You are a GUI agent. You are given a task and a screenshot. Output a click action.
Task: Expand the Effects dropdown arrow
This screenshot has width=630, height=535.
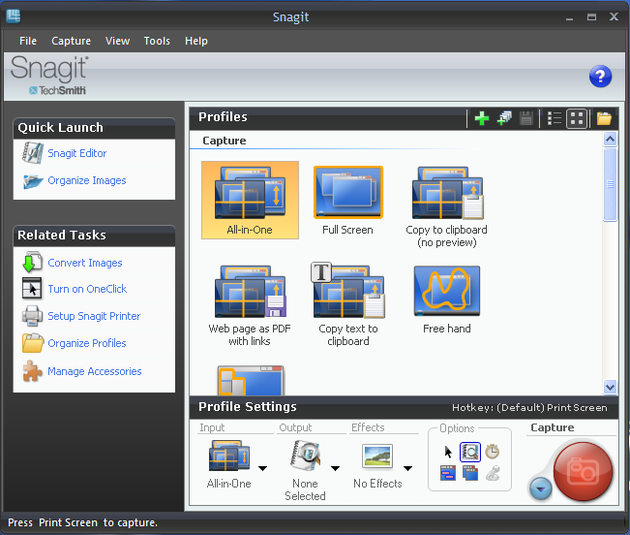pyautogui.click(x=408, y=468)
